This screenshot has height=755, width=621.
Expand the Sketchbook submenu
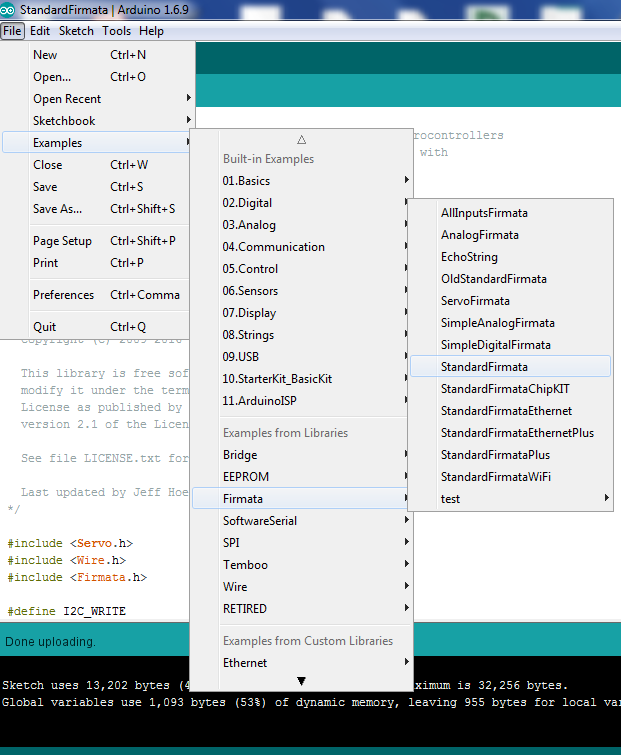pyautogui.click(x=98, y=121)
